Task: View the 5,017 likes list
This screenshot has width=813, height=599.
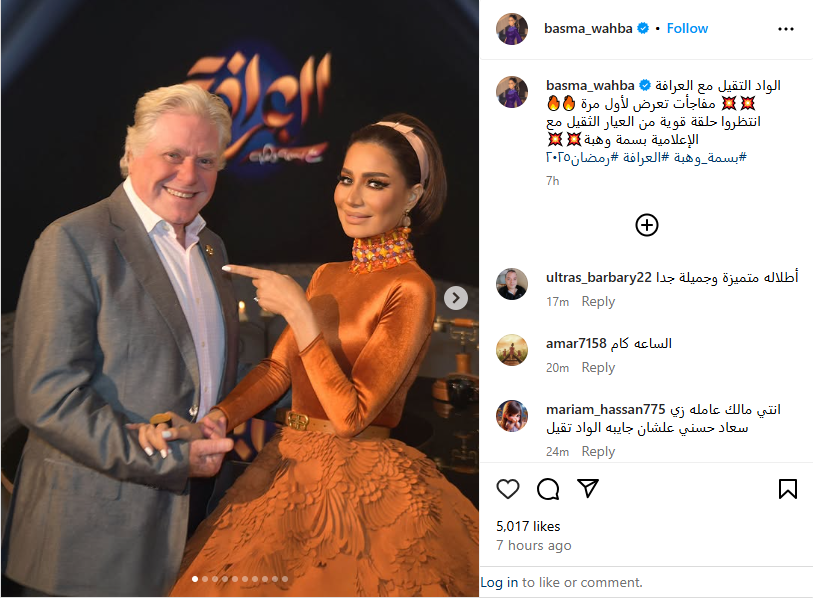Action: 528,526
